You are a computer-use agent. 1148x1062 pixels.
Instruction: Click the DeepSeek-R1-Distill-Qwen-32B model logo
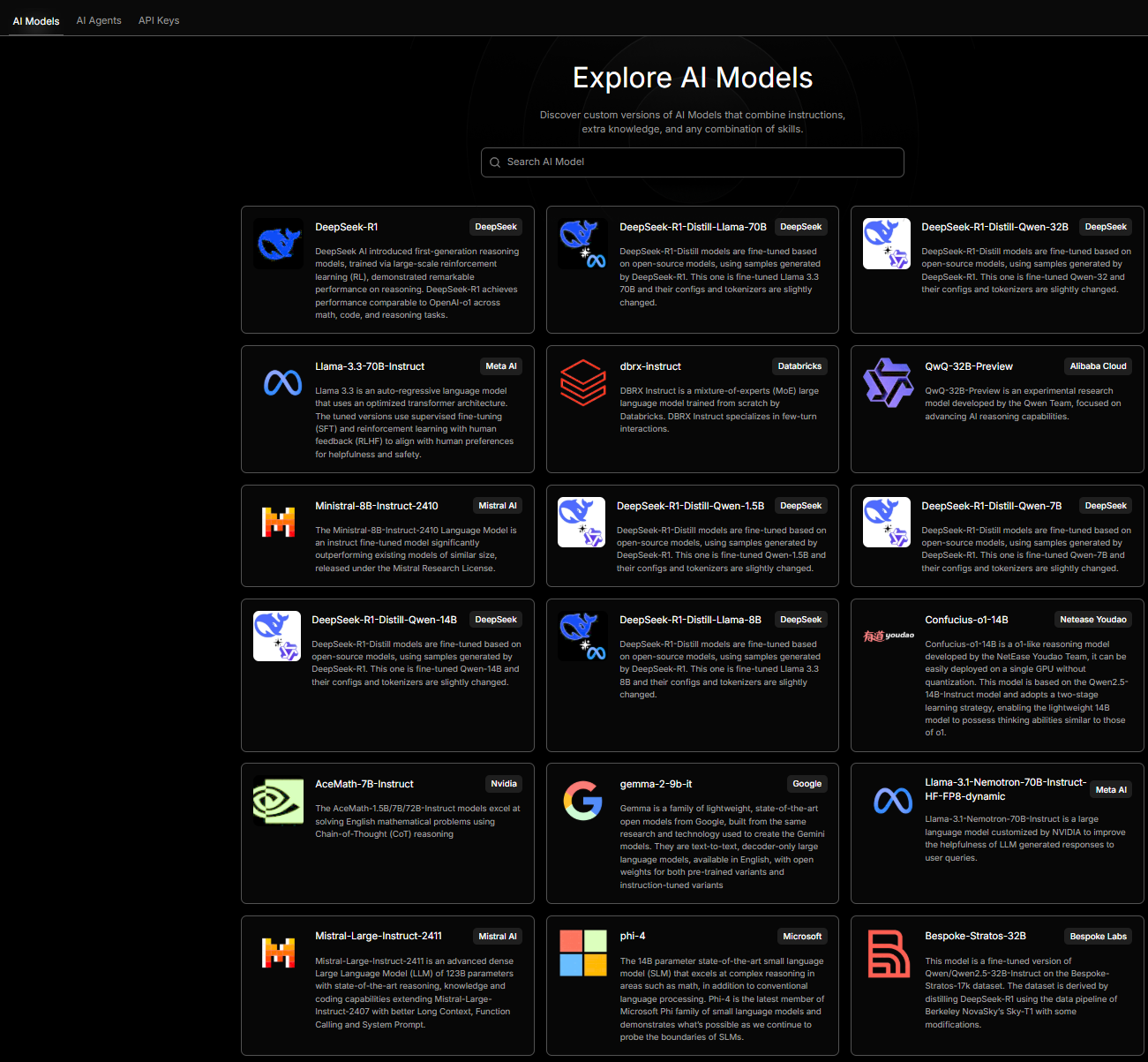(887, 244)
